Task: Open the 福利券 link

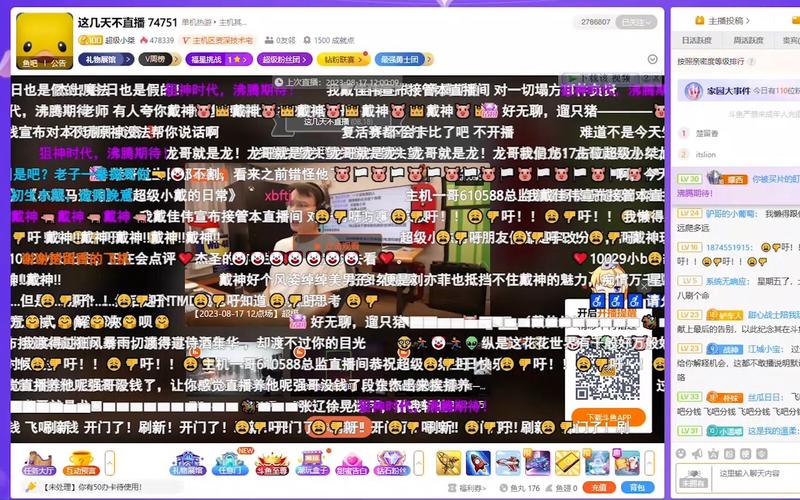Action: point(467,488)
